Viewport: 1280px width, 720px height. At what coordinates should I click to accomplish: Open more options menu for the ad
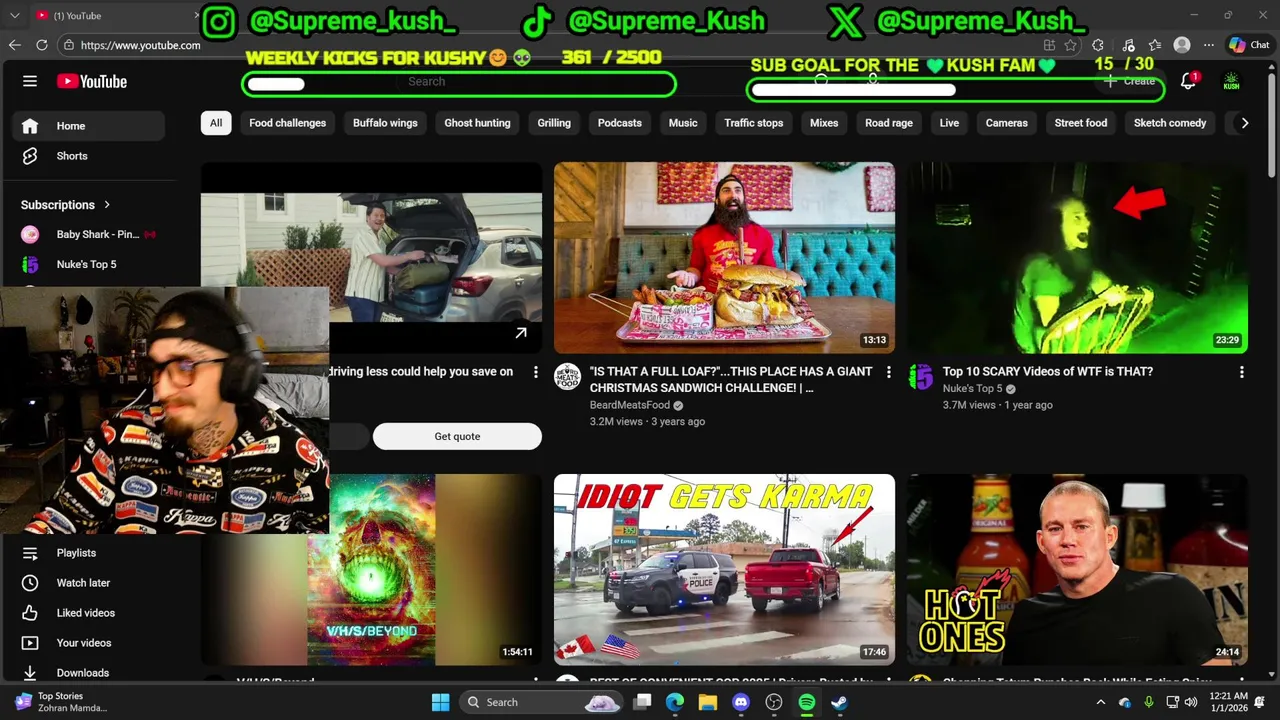[535, 372]
